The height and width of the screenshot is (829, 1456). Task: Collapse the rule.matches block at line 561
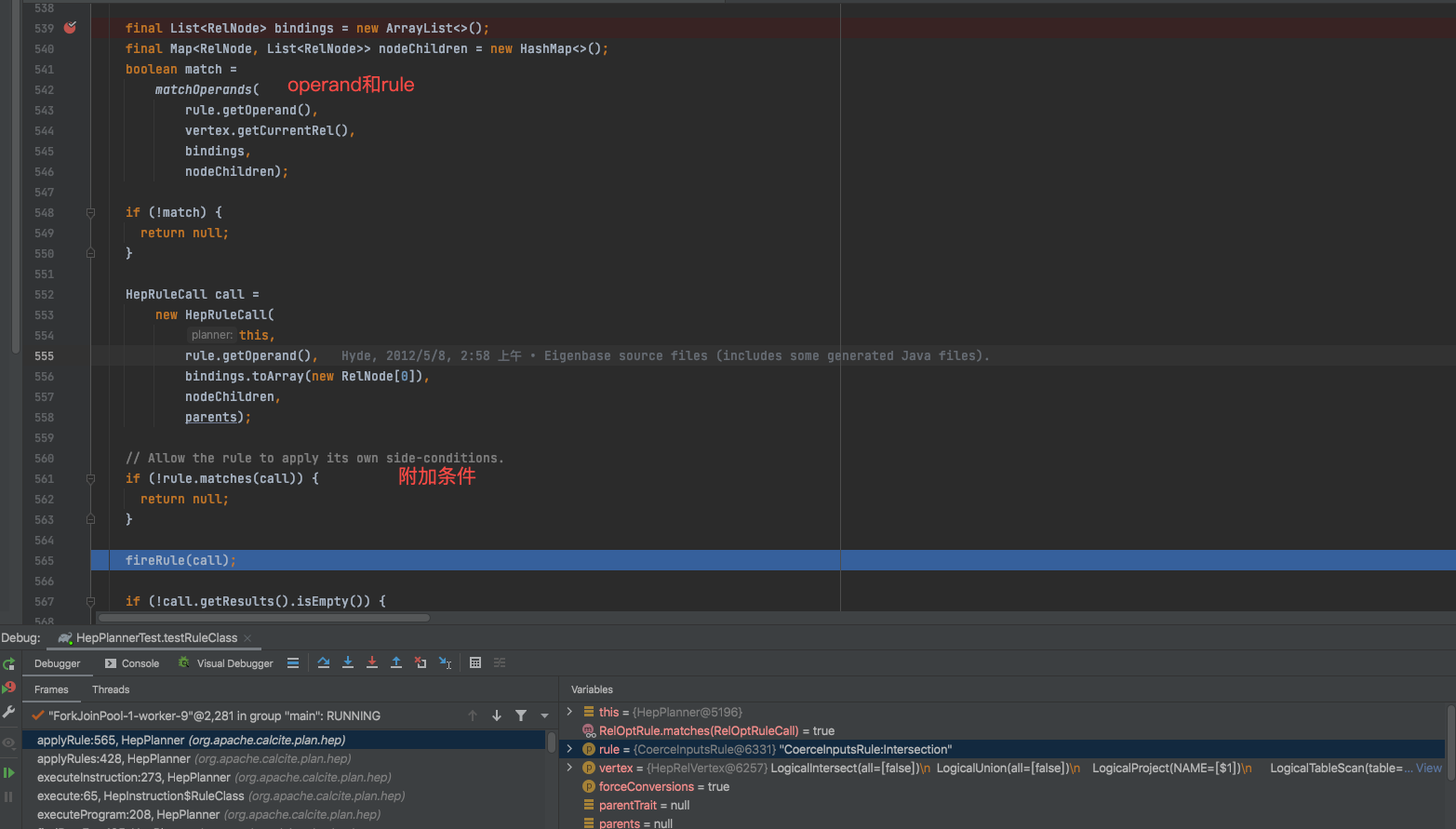(x=90, y=479)
